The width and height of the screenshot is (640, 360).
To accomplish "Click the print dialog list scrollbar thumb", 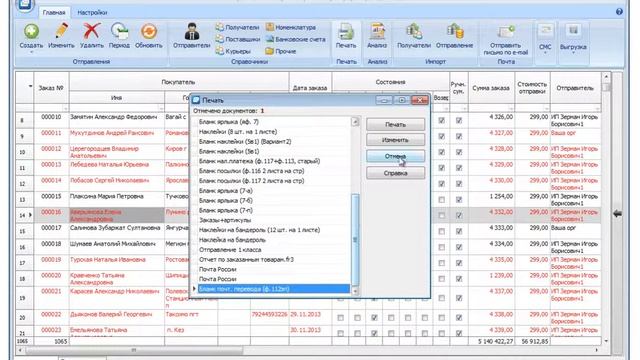I will pos(355,240).
